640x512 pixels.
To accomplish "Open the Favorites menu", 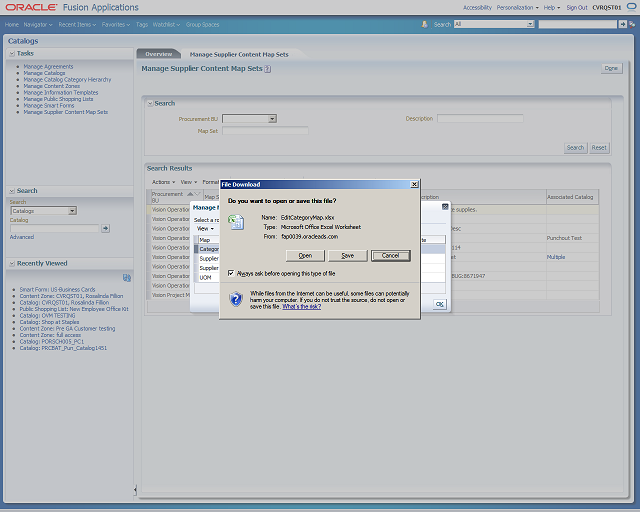I will 116,24.
